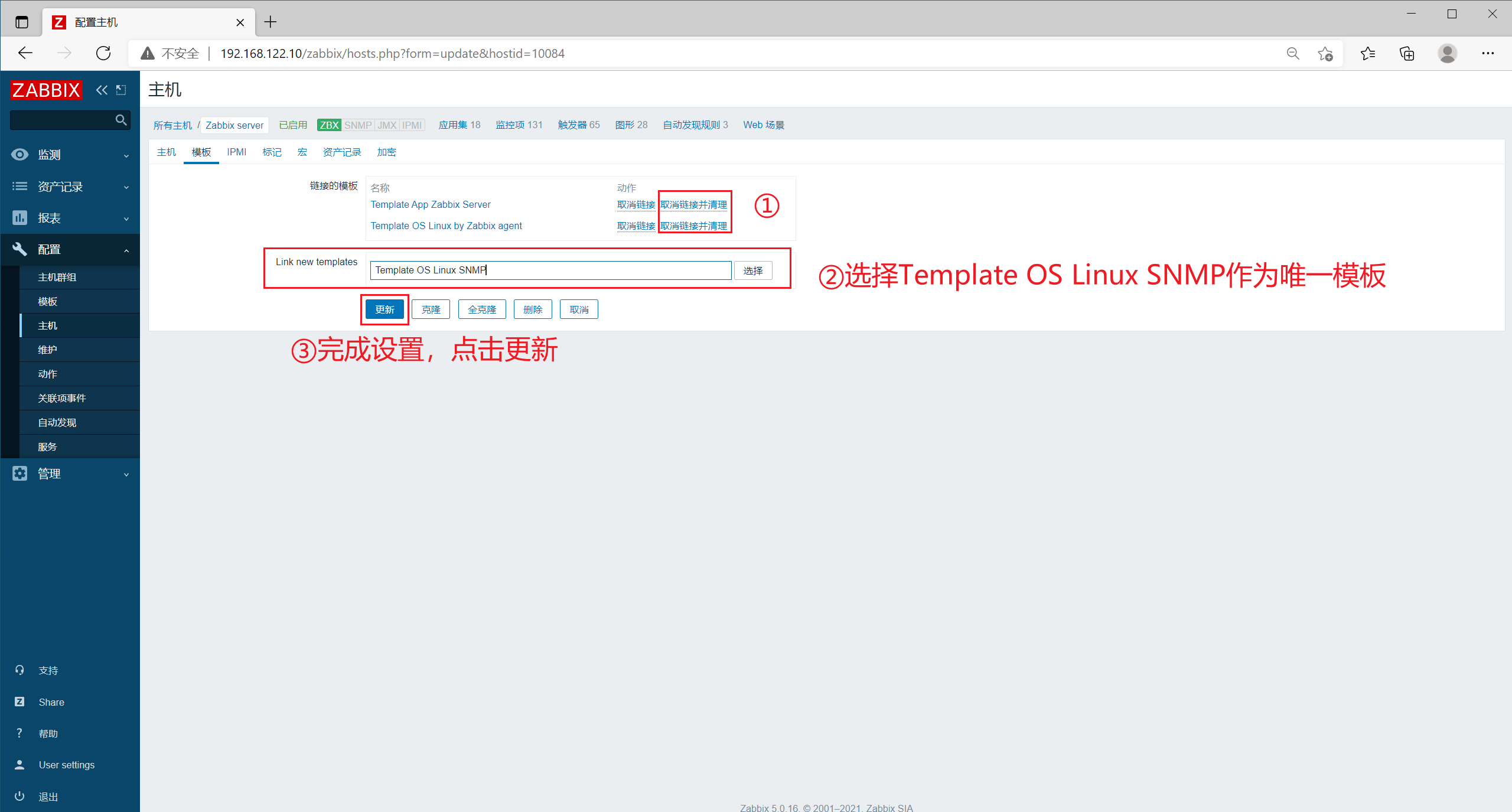Click the 删除 button
Screen dimensions: 1512x812
[x=533, y=309]
